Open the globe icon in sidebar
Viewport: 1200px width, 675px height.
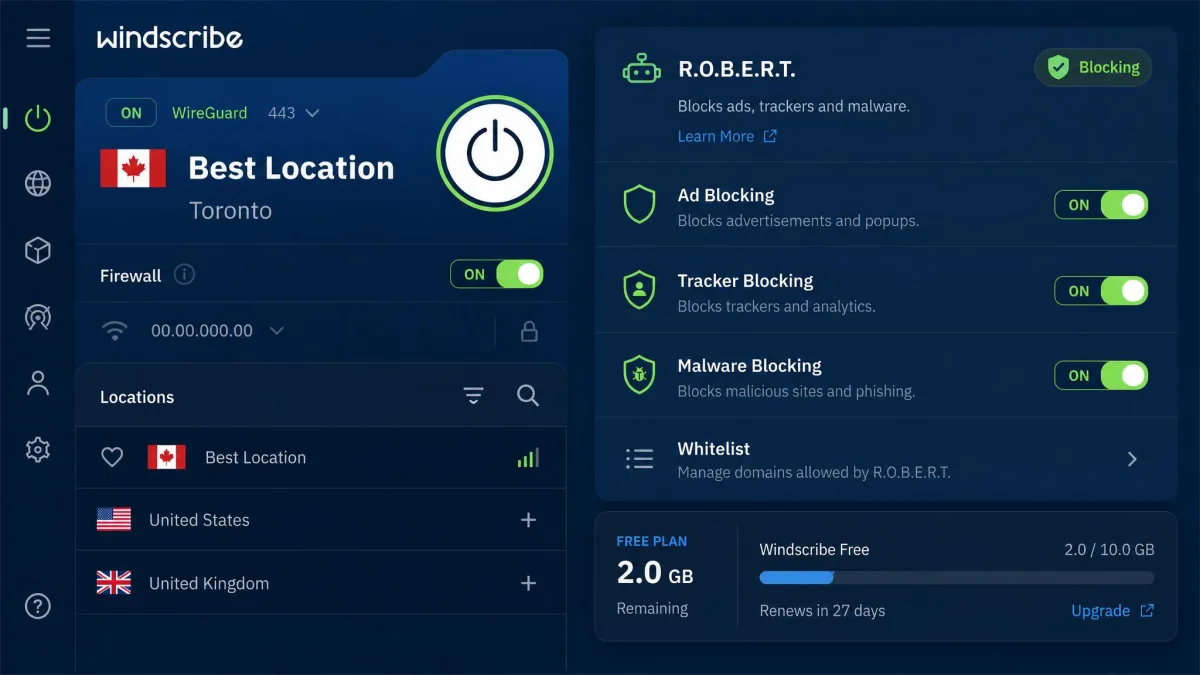point(38,184)
